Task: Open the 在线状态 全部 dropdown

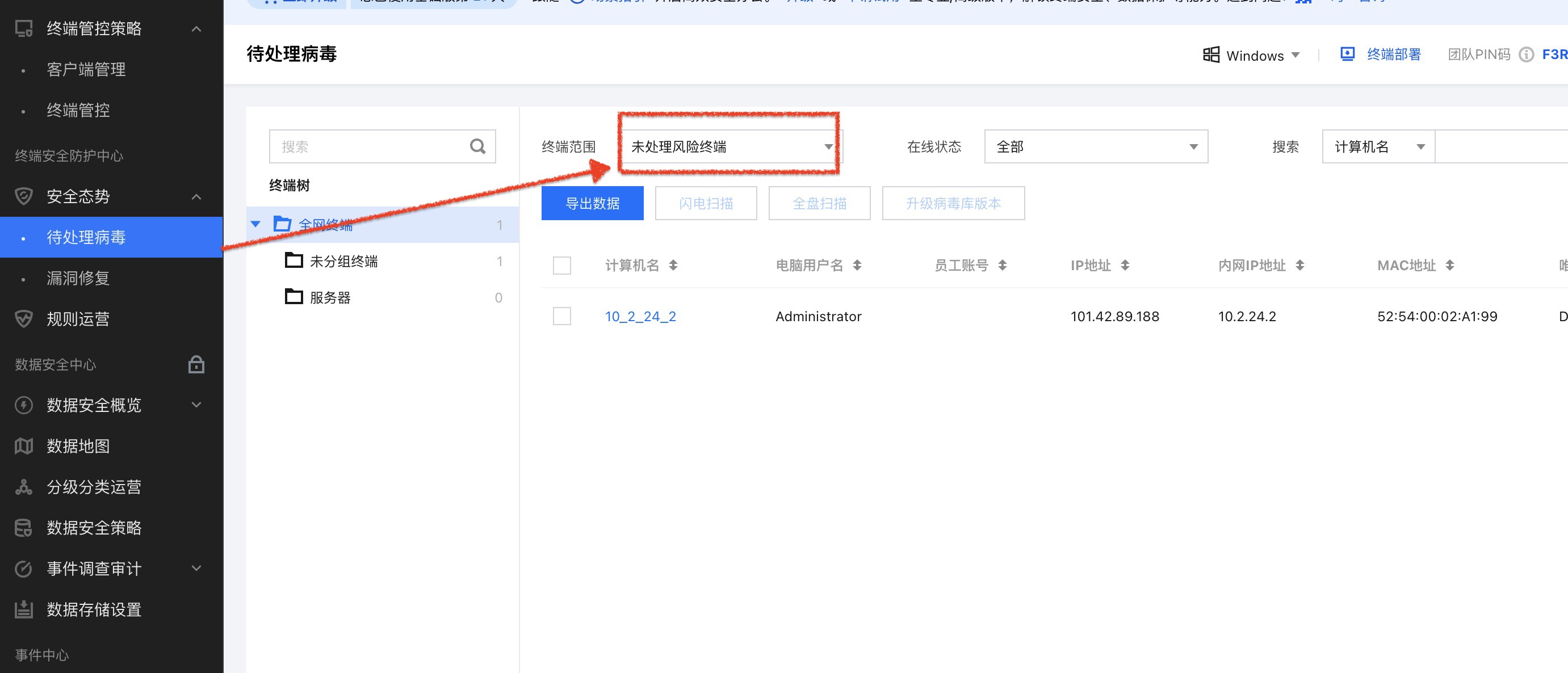Action: pyautogui.click(x=1095, y=146)
